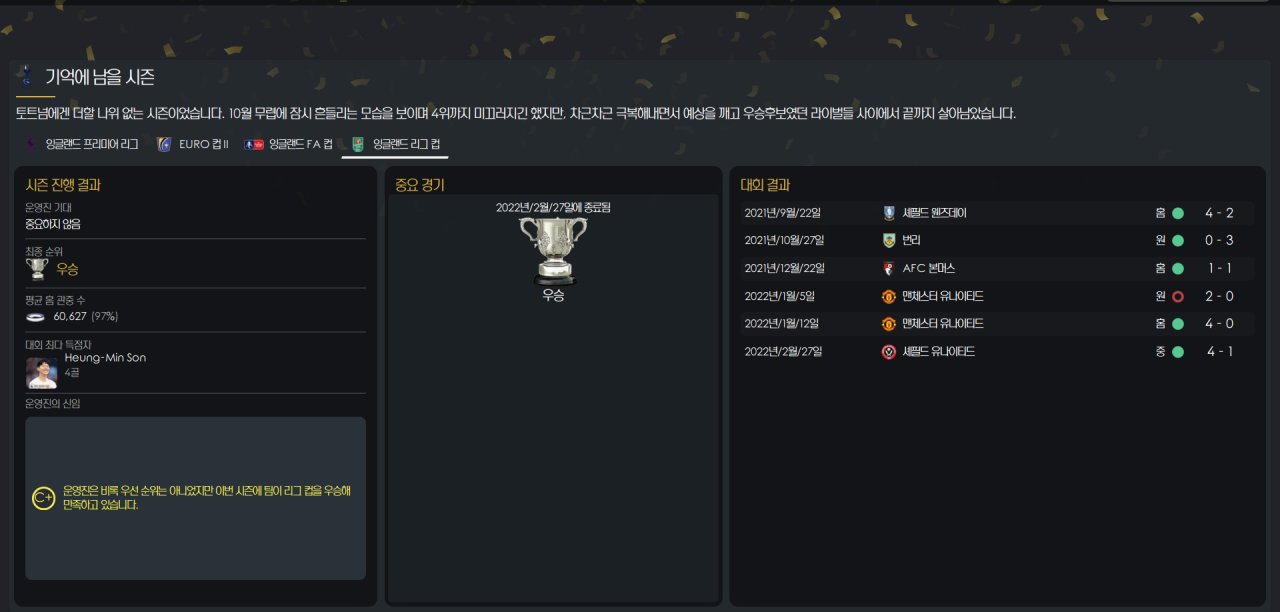Click the stadium attendance icon
1280x612 pixels.
[36, 317]
